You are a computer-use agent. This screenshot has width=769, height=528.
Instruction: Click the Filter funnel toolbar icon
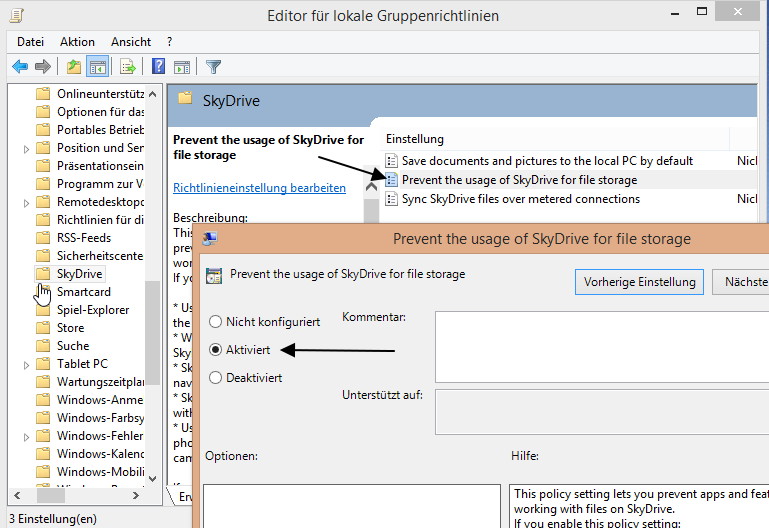coord(213,67)
